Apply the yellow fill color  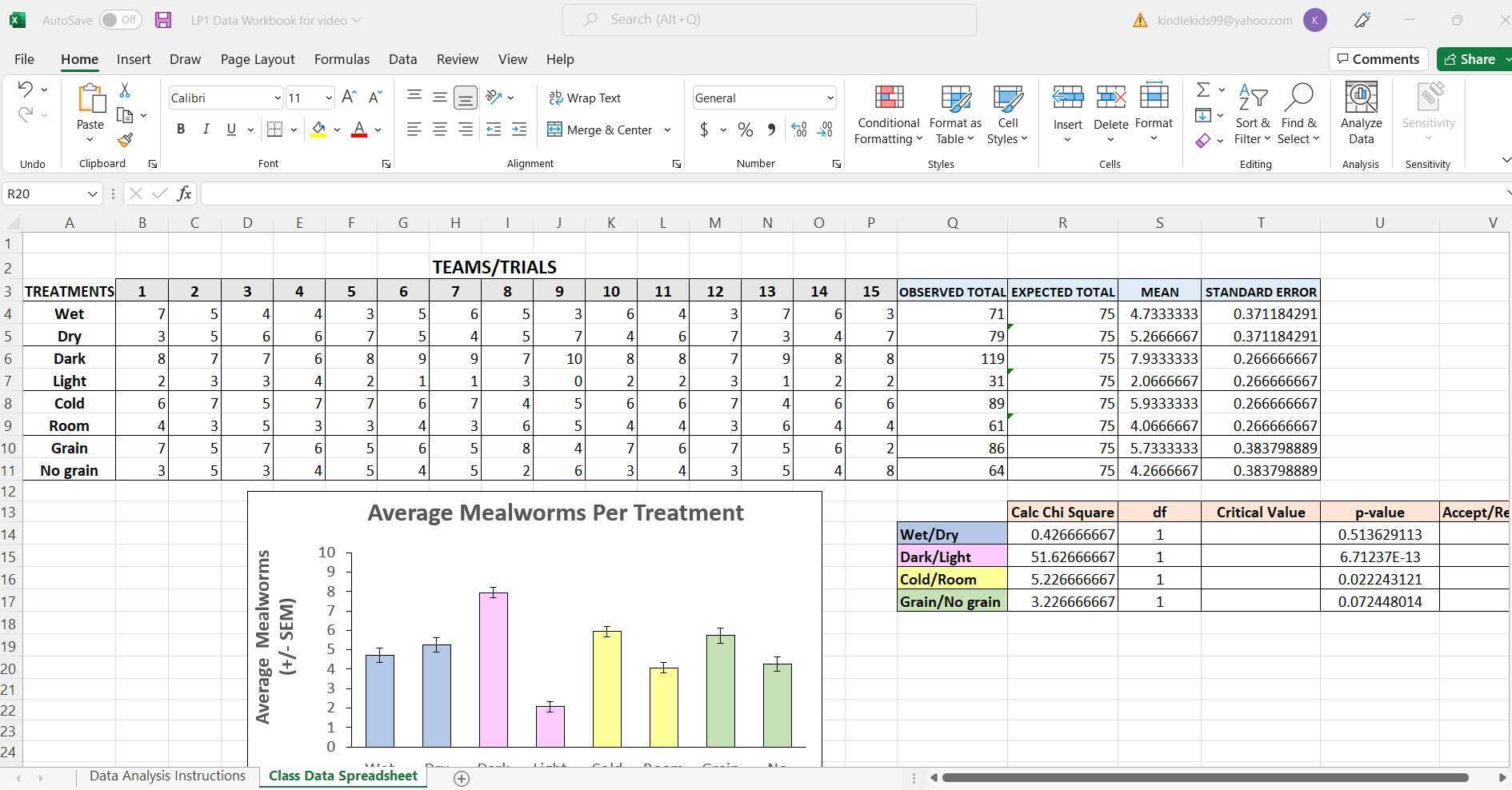[318, 130]
